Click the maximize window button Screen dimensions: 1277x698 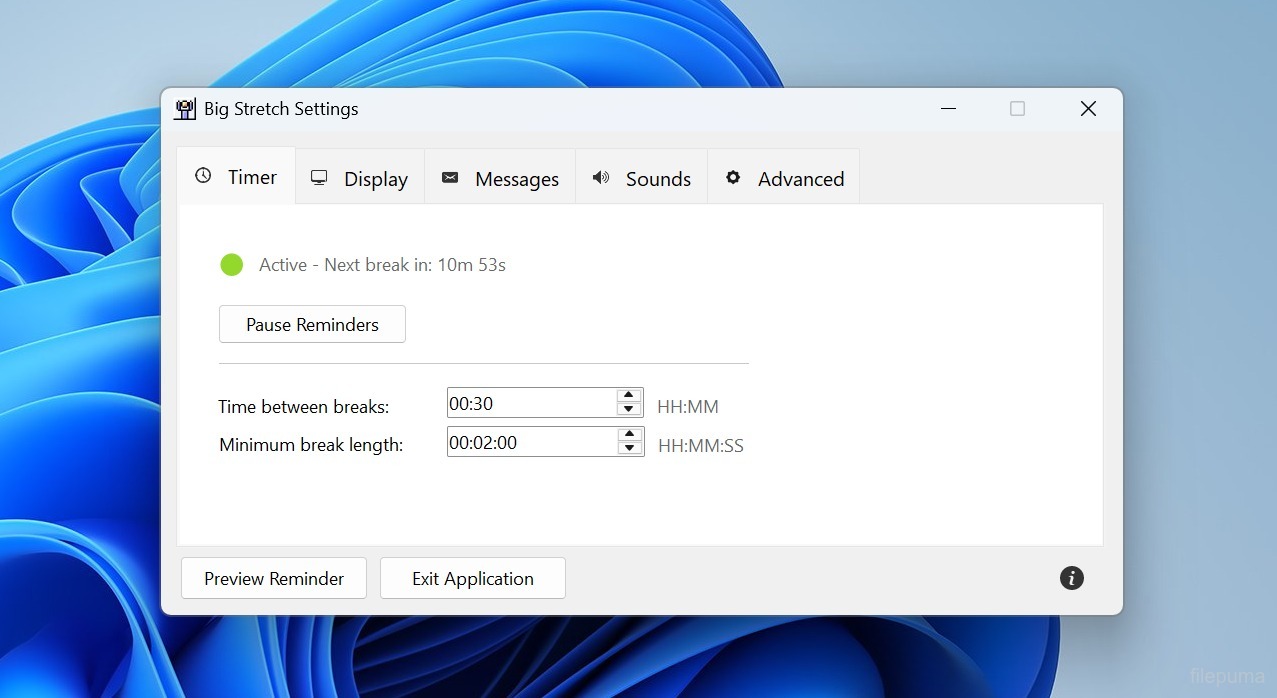click(1017, 109)
